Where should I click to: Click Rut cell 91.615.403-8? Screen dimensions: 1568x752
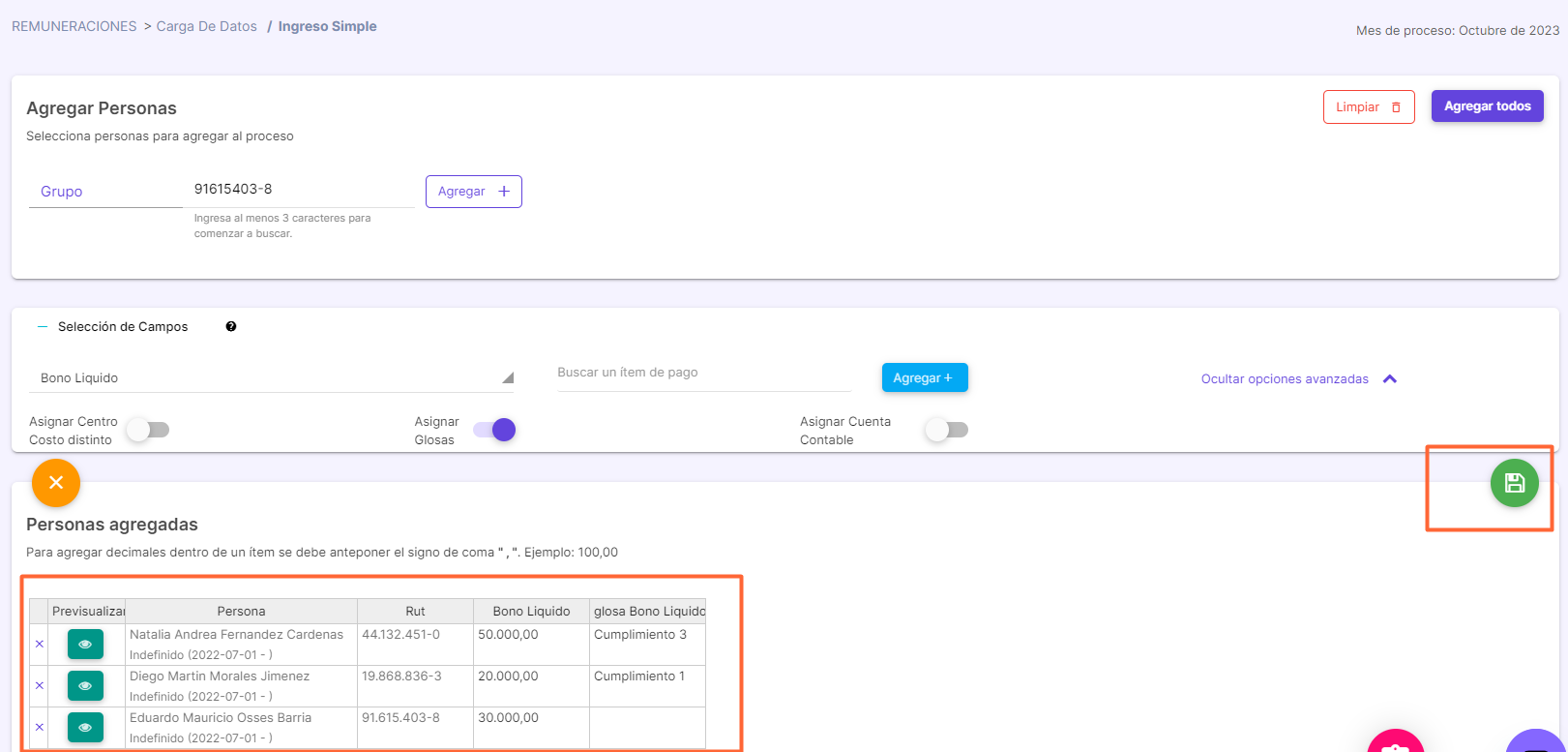point(415,727)
